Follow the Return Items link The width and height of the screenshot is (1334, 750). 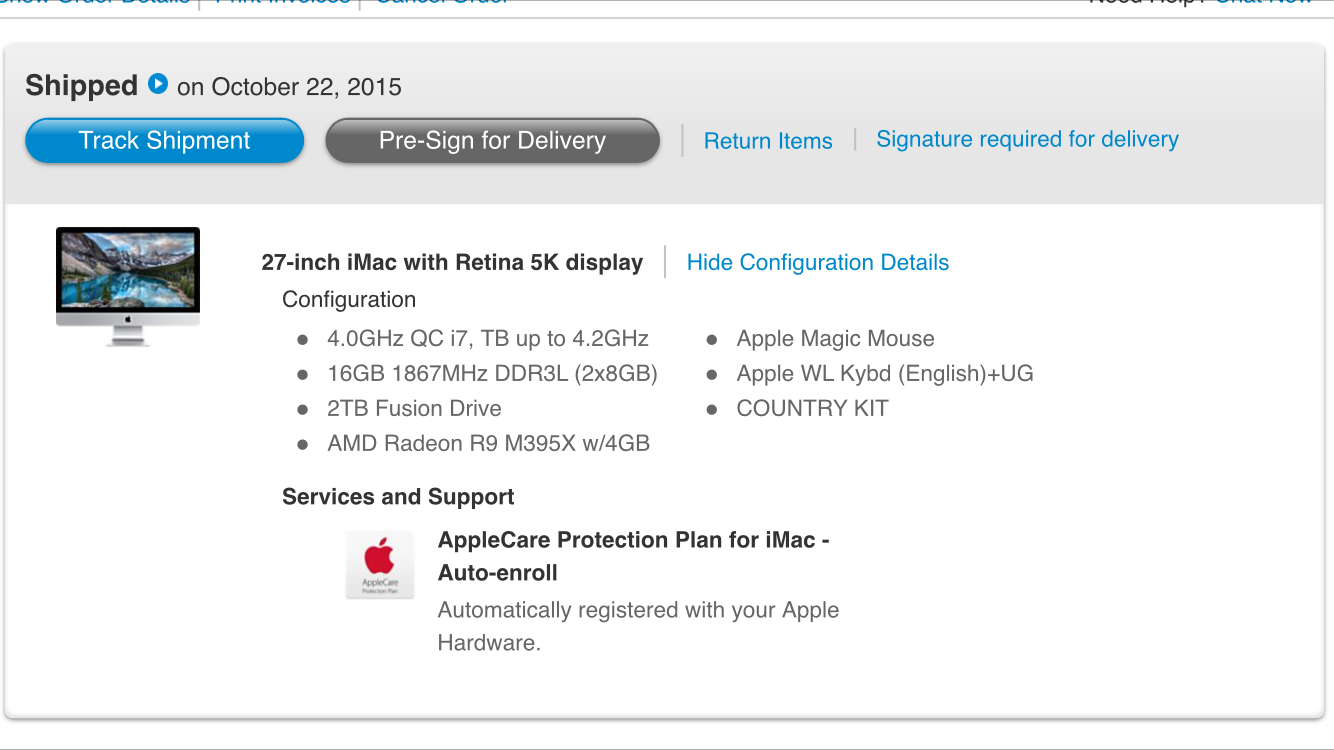pyautogui.click(x=768, y=141)
